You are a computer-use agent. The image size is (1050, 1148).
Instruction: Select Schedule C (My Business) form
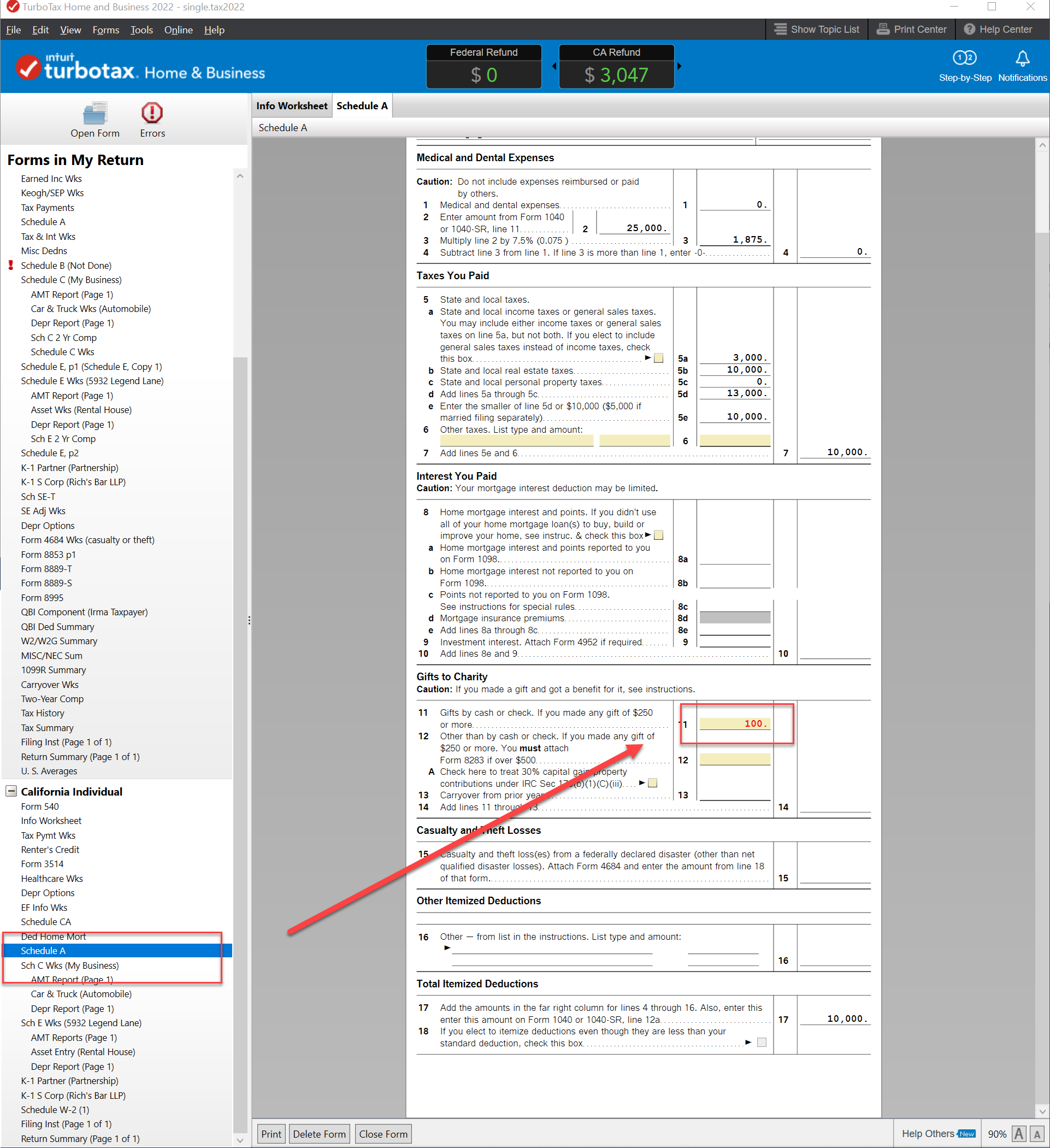pyautogui.click(x=71, y=280)
